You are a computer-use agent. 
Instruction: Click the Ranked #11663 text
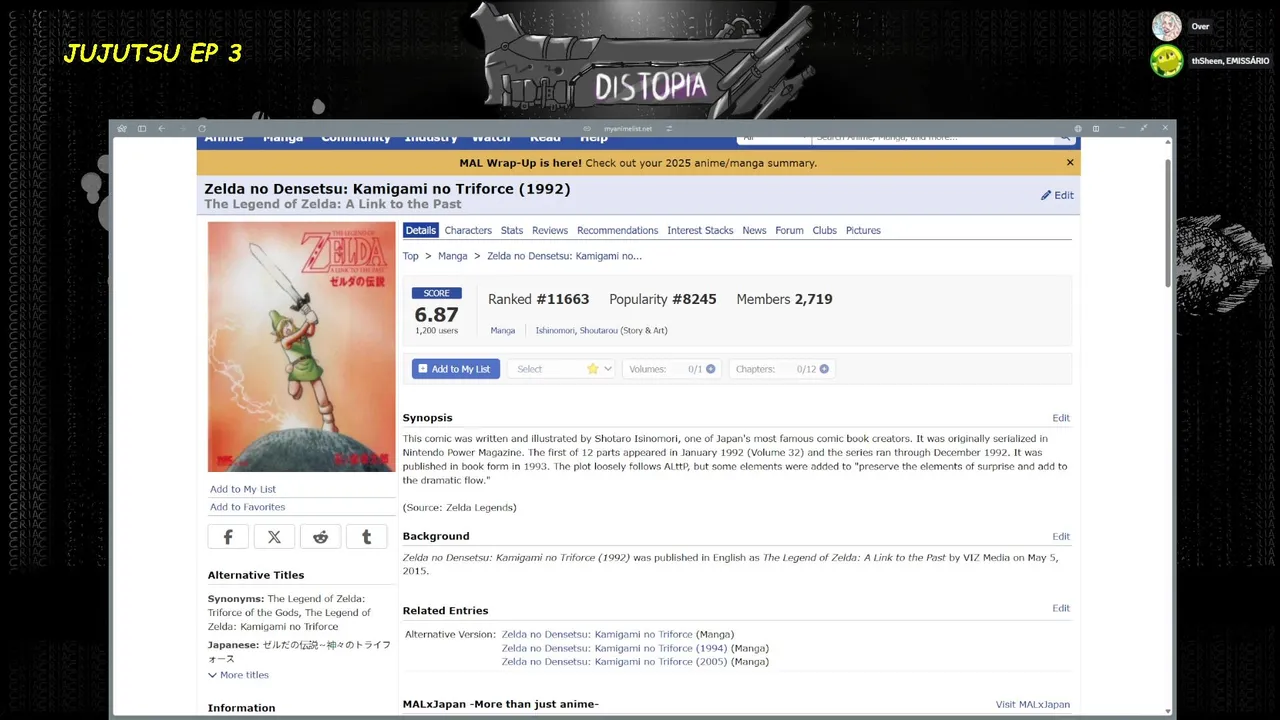(538, 299)
